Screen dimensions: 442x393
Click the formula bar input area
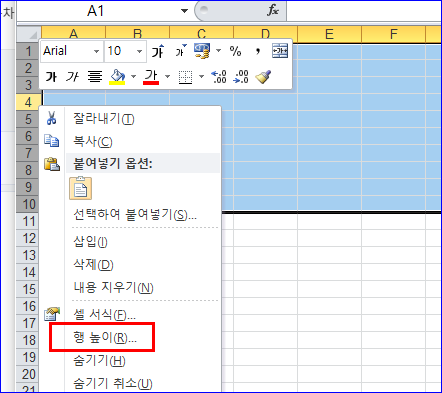pyautogui.click(x=364, y=11)
